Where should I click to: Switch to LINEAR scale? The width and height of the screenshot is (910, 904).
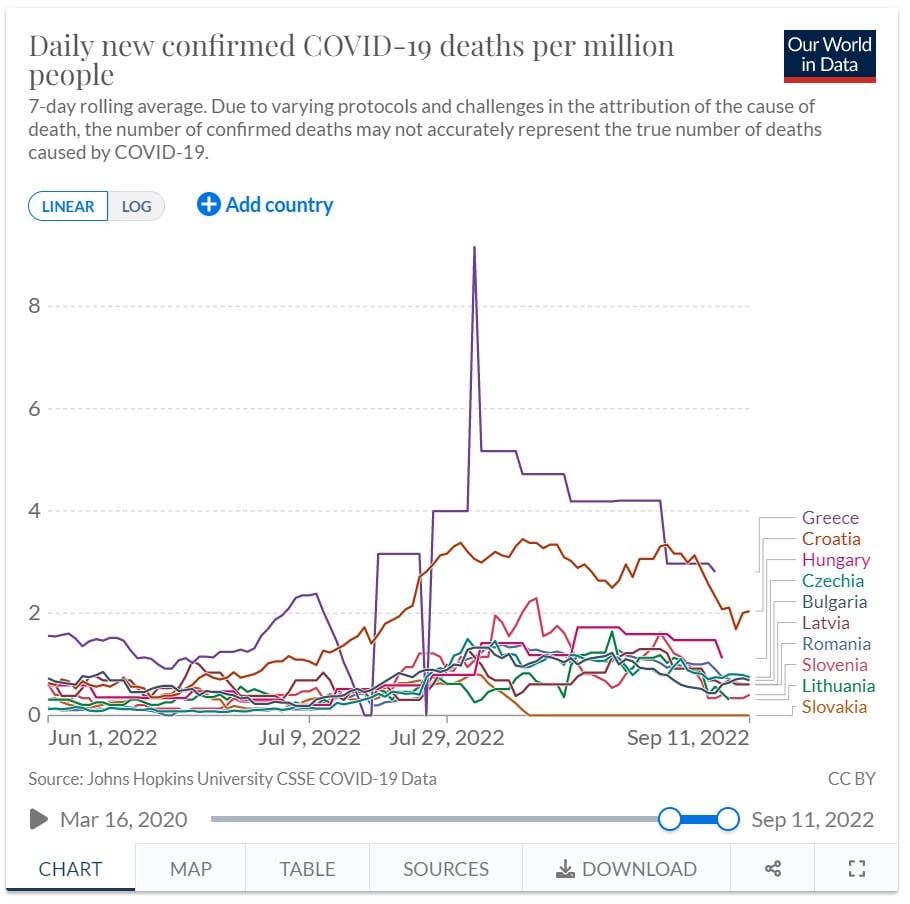[68, 207]
